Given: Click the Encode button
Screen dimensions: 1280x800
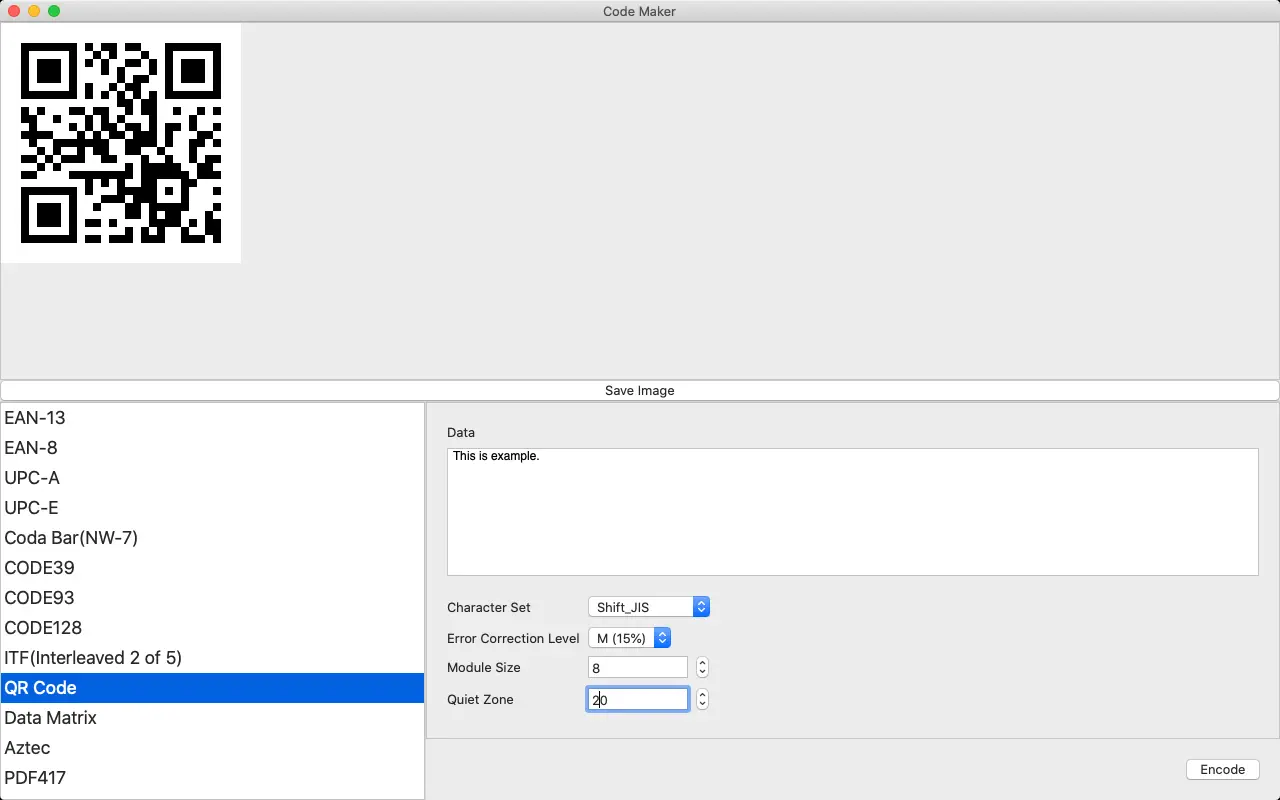Looking at the screenshot, I should pos(1222,769).
